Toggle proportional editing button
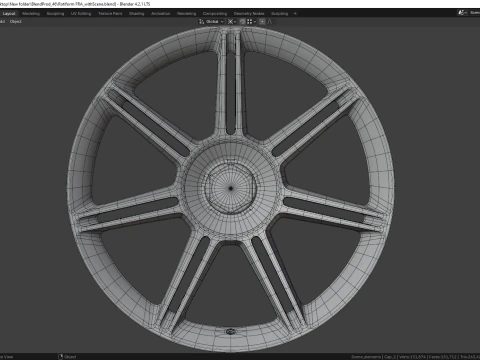The width and height of the screenshot is (480, 360). point(262,22)
